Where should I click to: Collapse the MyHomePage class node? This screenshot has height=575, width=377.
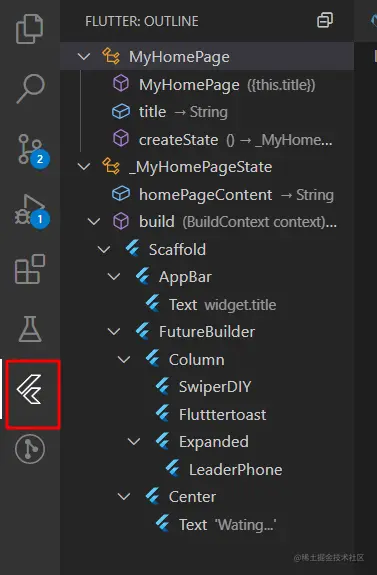[84, 56]
